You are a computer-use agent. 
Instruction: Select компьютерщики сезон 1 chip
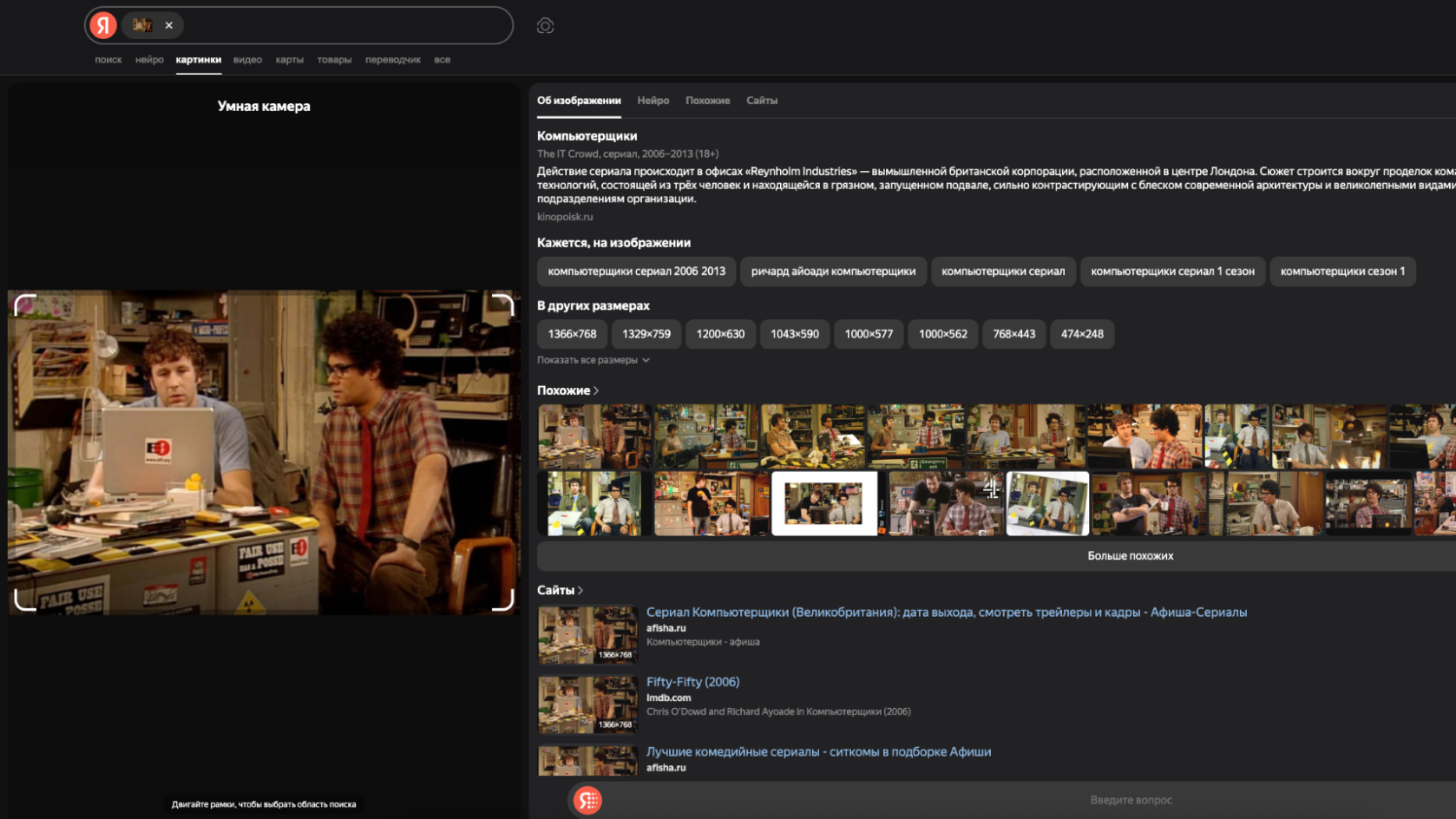pos(1342,272)
